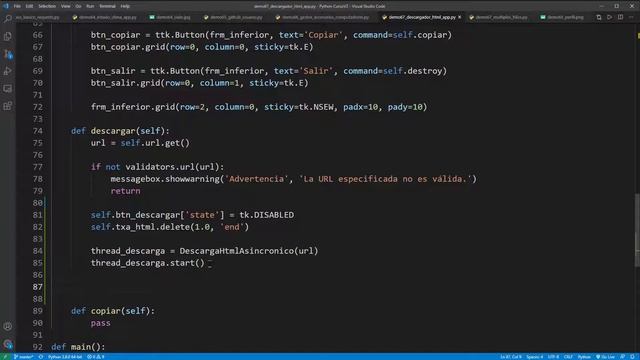
Task: Click line number 89 in the gutter
Action: point(38,311)
